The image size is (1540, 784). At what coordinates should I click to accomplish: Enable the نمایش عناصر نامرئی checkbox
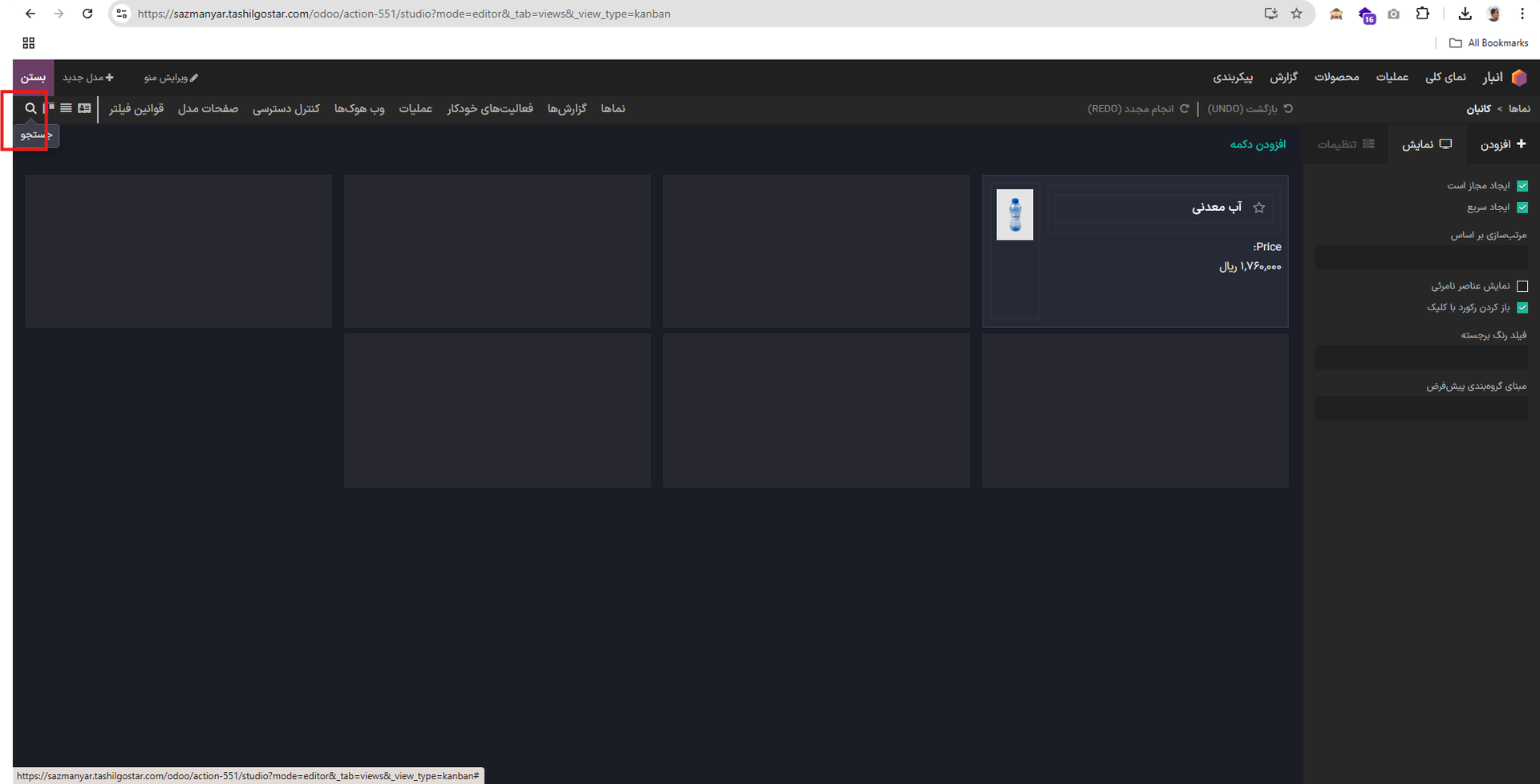point(1522,286)
